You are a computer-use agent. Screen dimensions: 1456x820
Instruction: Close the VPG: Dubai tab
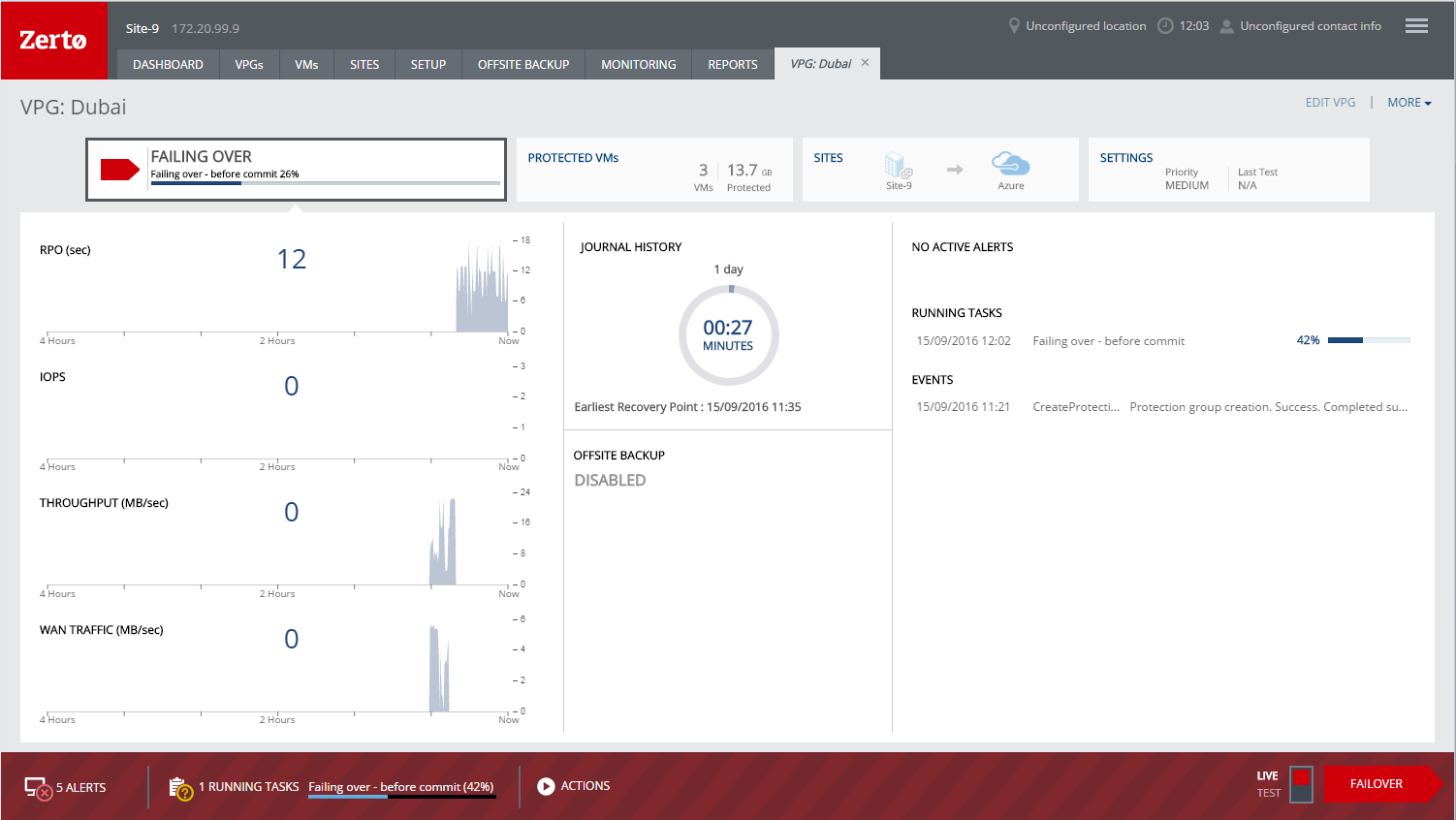[x=865, y=63]
